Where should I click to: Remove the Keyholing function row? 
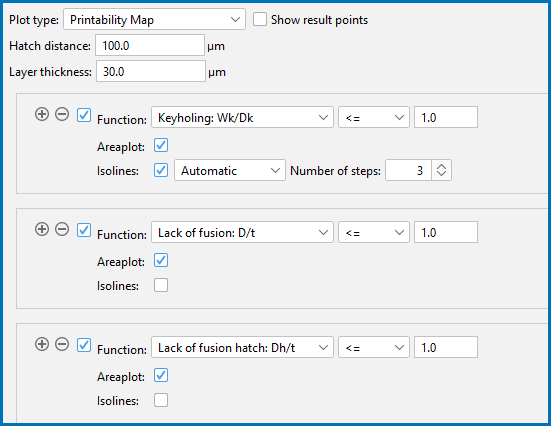point(62,114)
